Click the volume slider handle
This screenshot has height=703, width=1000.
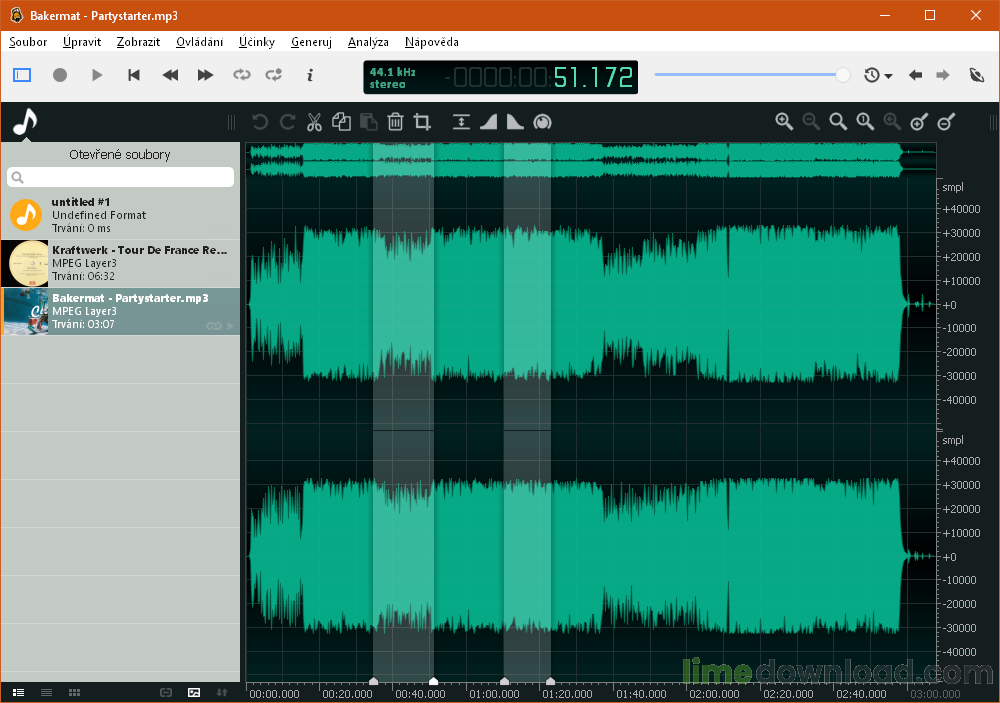coord(843,75)
